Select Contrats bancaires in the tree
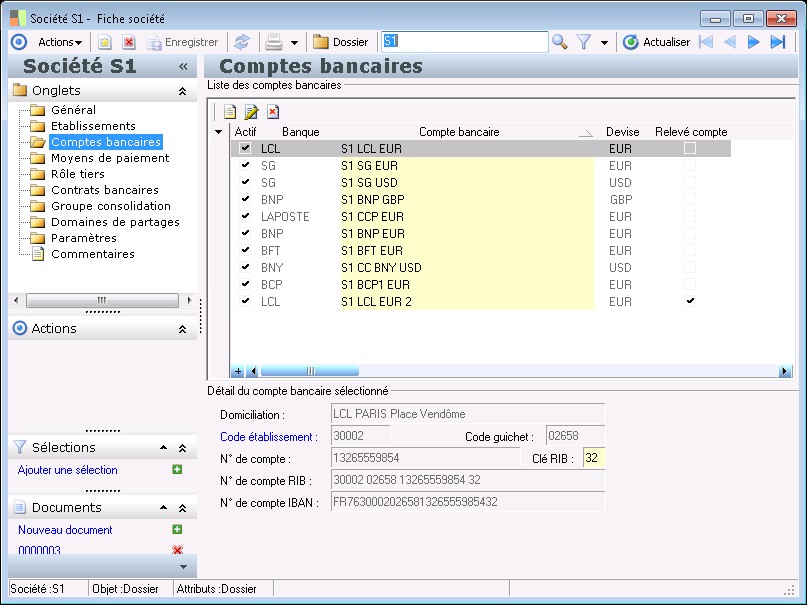Viewport: 807px width, 605px height. click(x=104, y=190)
